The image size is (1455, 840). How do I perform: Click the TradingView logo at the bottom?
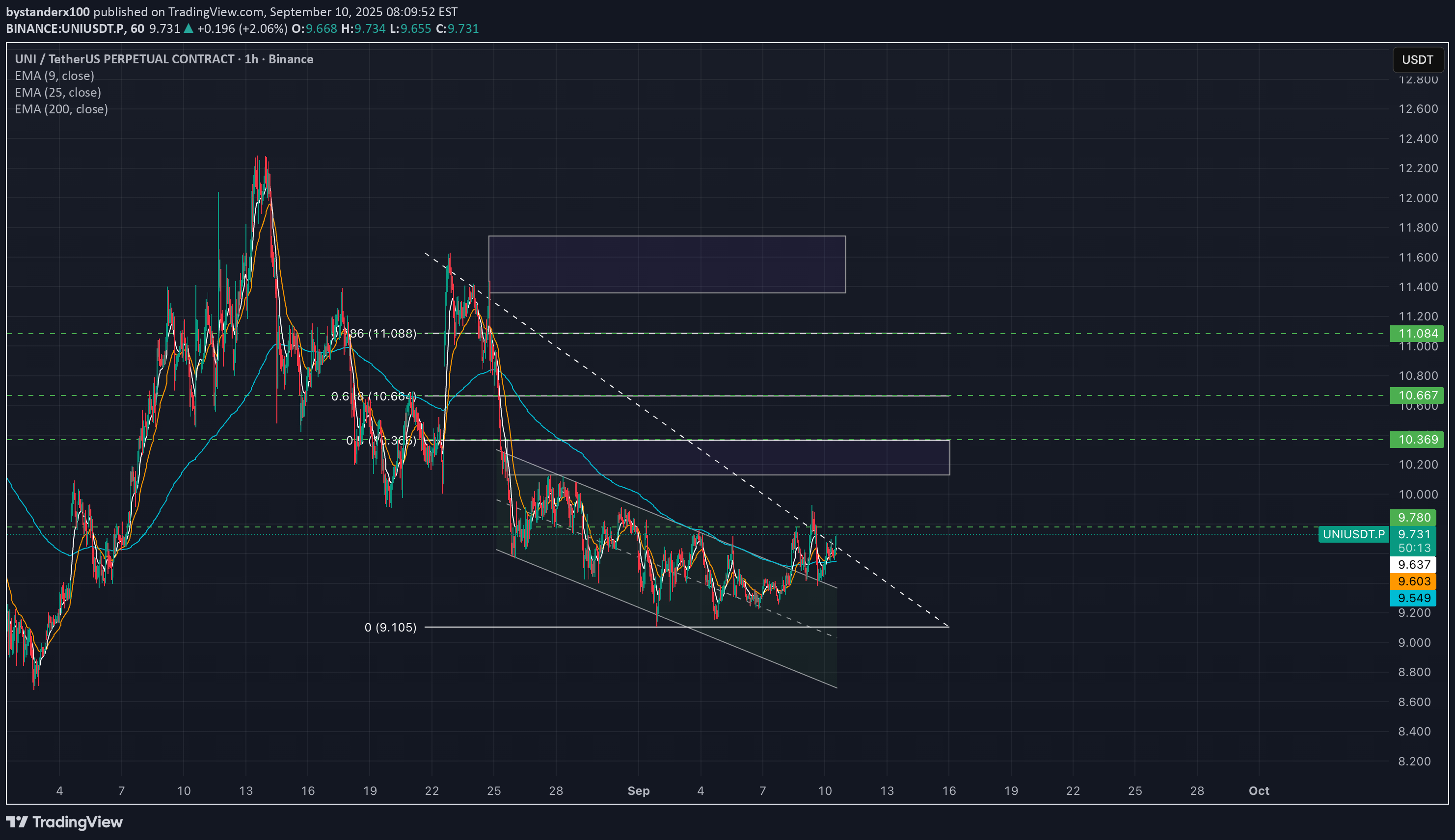click(64, 821)
